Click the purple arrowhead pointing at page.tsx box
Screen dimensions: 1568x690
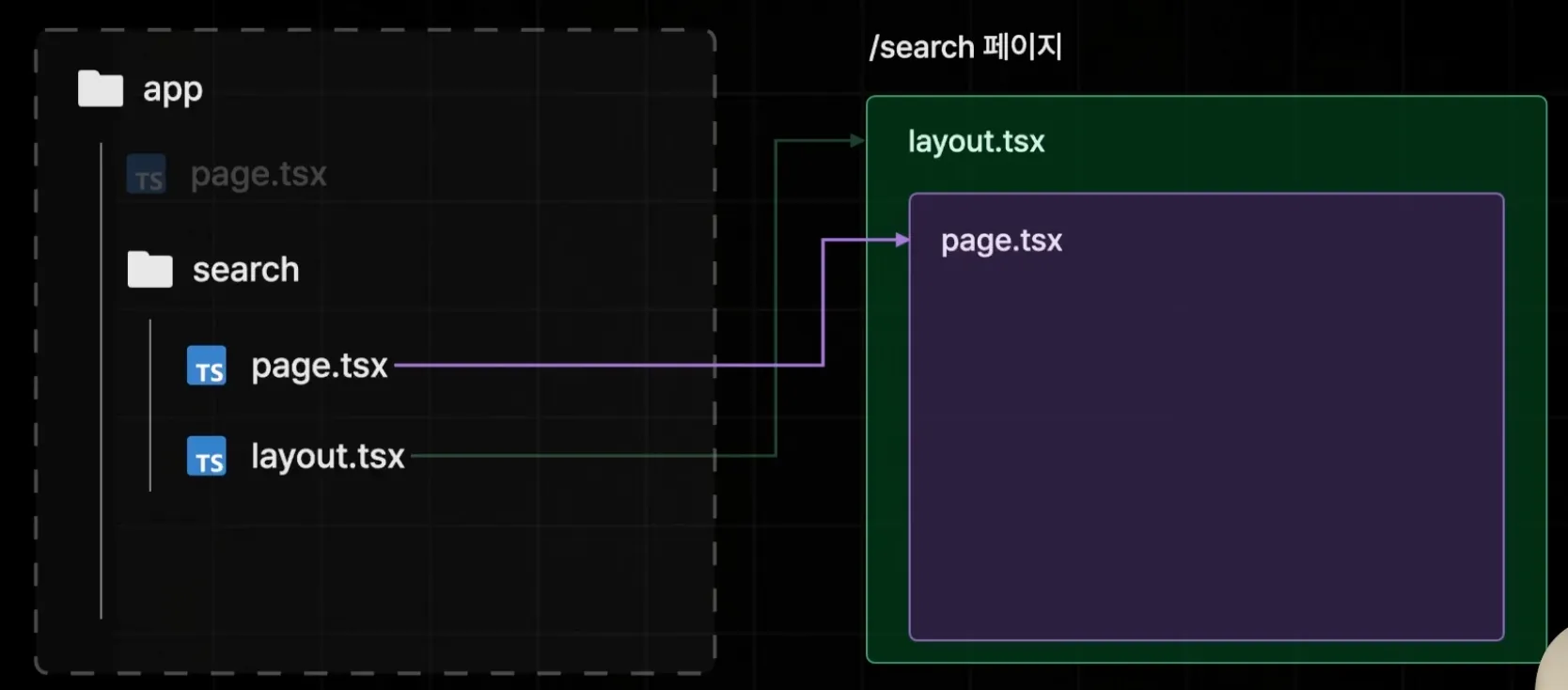tap(902, 240)
